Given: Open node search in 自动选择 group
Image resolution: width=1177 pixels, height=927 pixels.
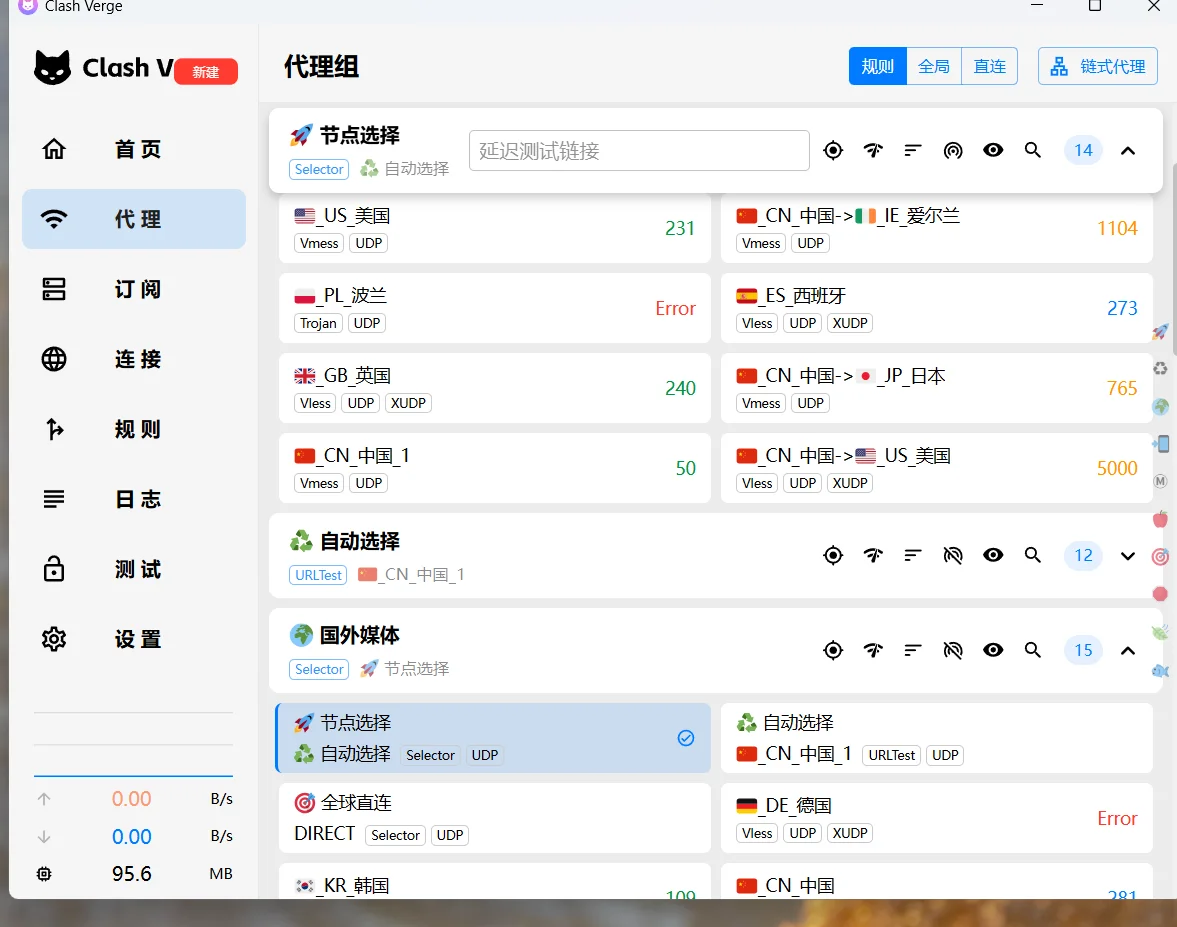Looking at the screenshot, I should pos(1033,555).
